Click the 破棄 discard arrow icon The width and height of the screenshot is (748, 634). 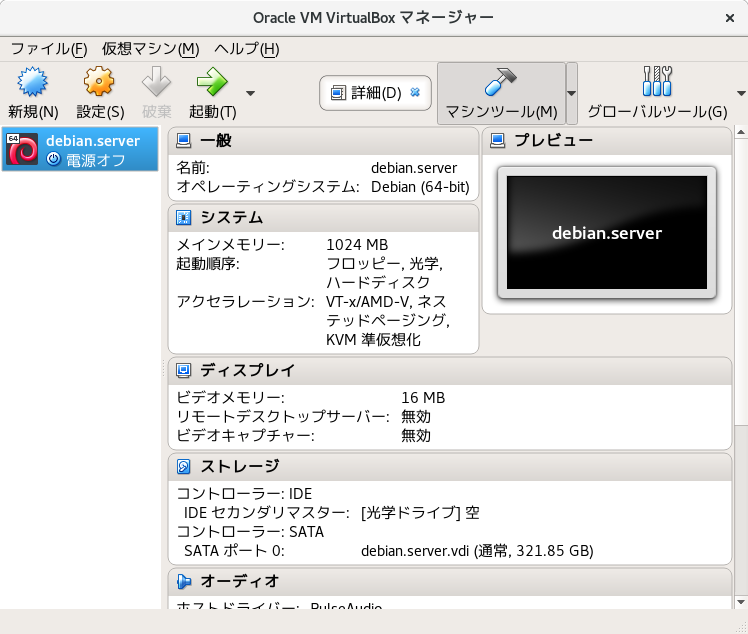click(156, 82)
